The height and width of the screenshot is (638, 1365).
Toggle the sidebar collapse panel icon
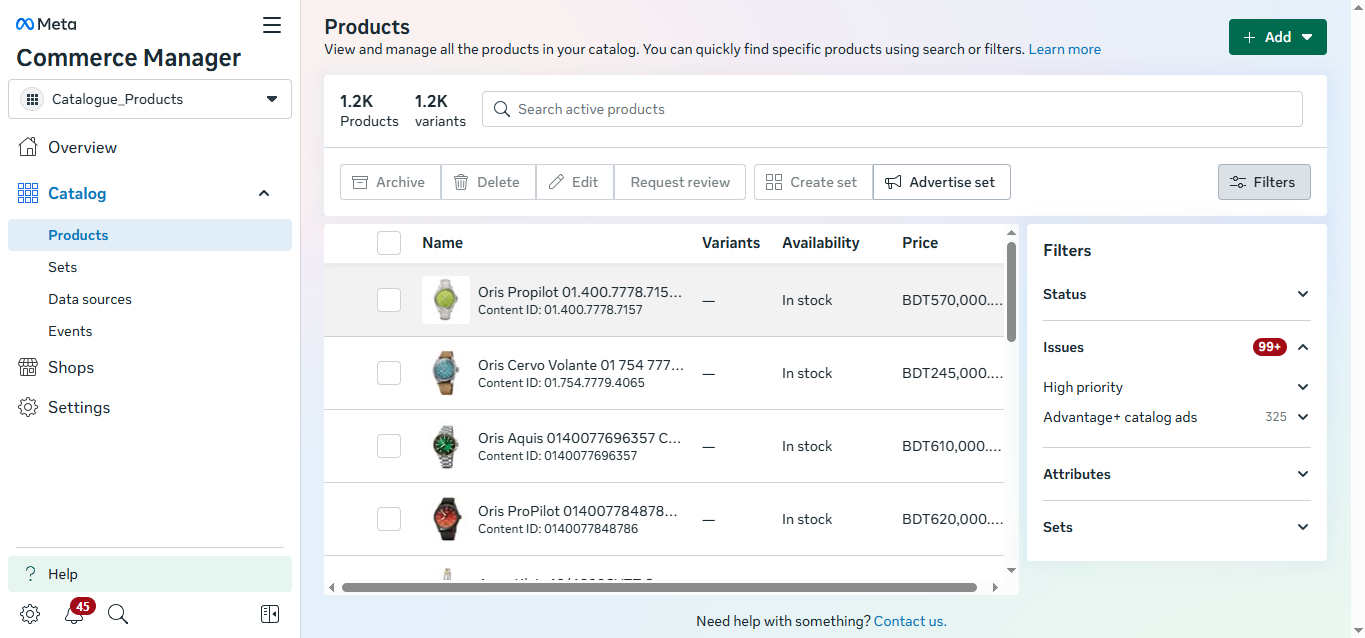coord(270,614)
